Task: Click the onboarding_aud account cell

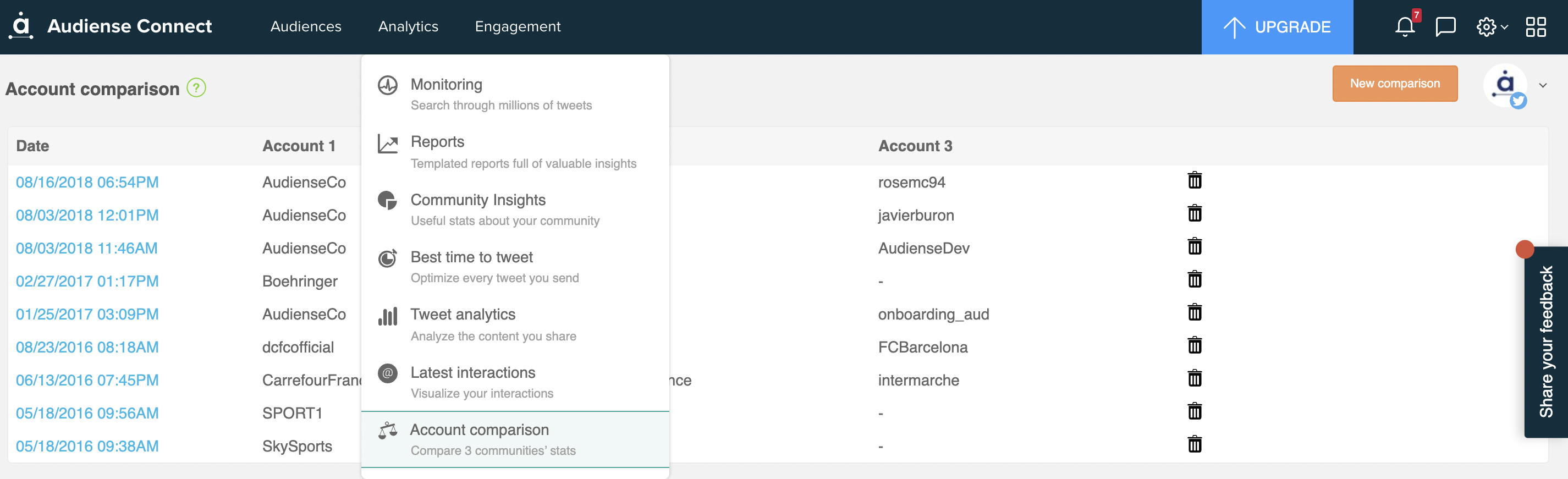Action: click(x=933, y=314)
